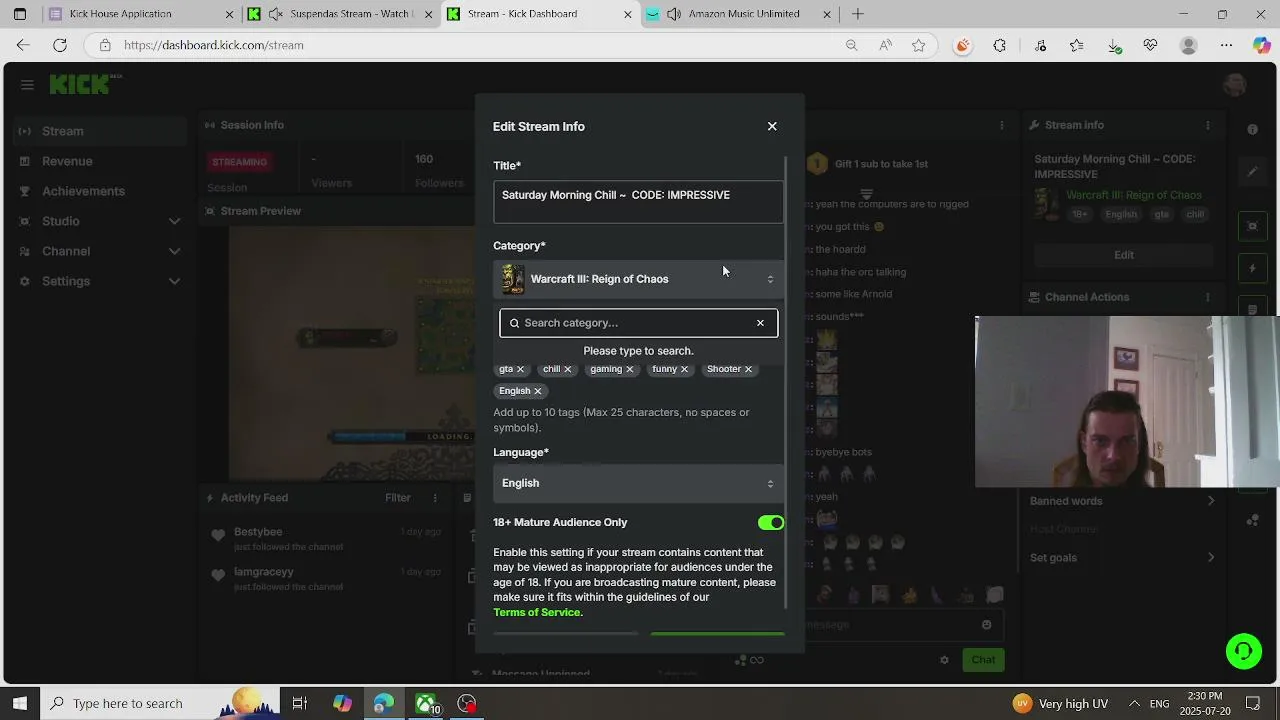Viewport: 1280px width, 720px height.
Task: Click the Windows Start button
Action: (19, 704)
